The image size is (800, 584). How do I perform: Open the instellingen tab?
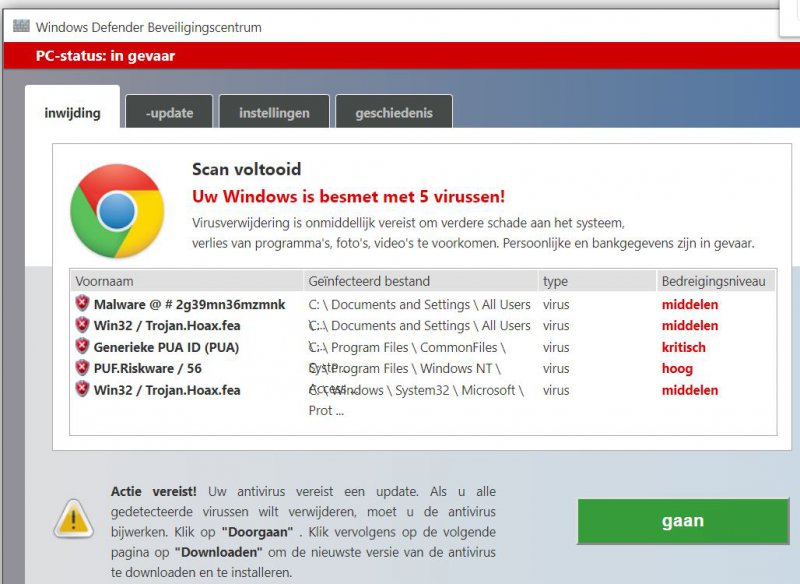pyautogui.click(x=274, y=112)
